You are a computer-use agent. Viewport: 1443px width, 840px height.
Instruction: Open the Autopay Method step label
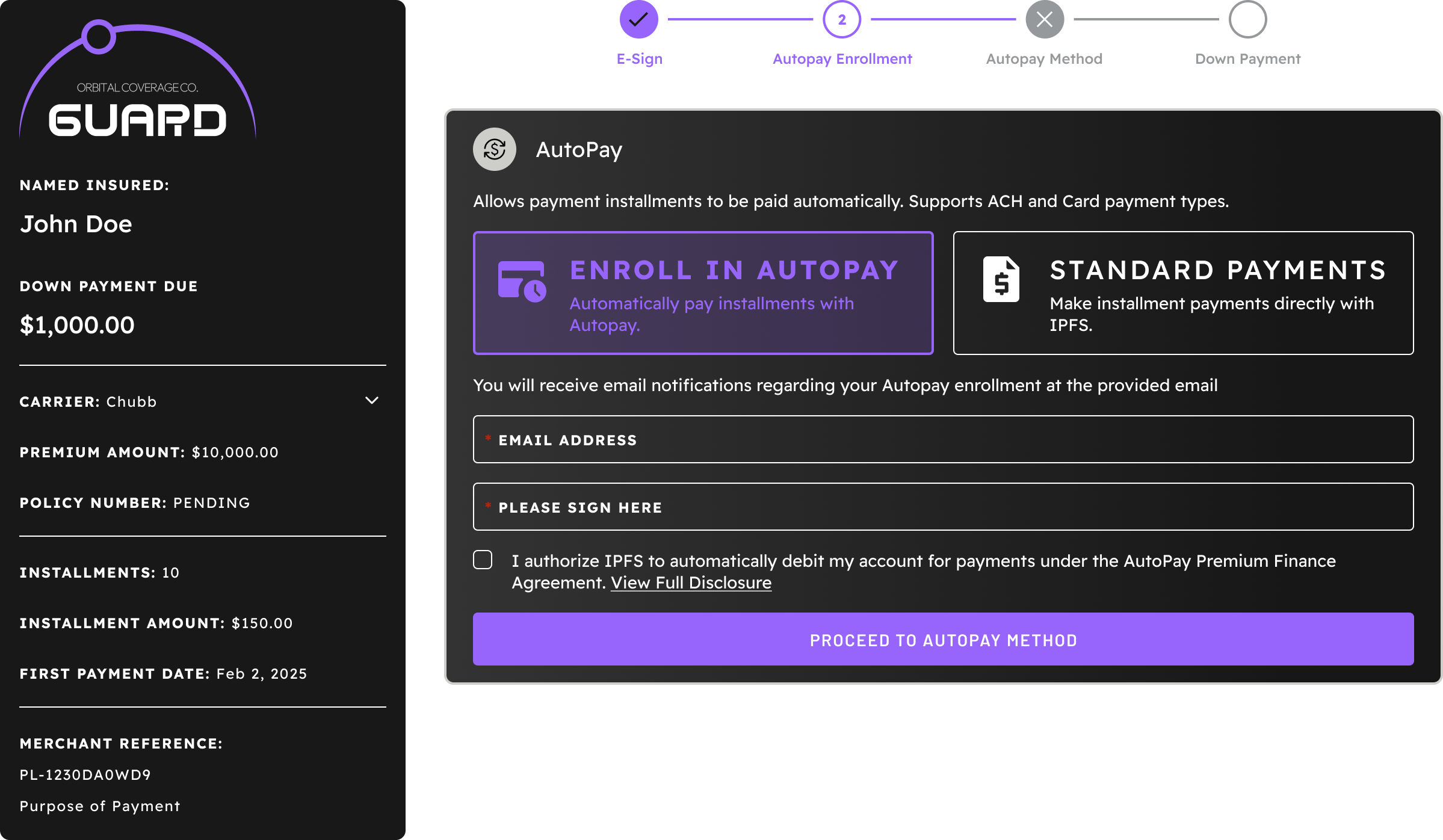tap(1044, 59)
